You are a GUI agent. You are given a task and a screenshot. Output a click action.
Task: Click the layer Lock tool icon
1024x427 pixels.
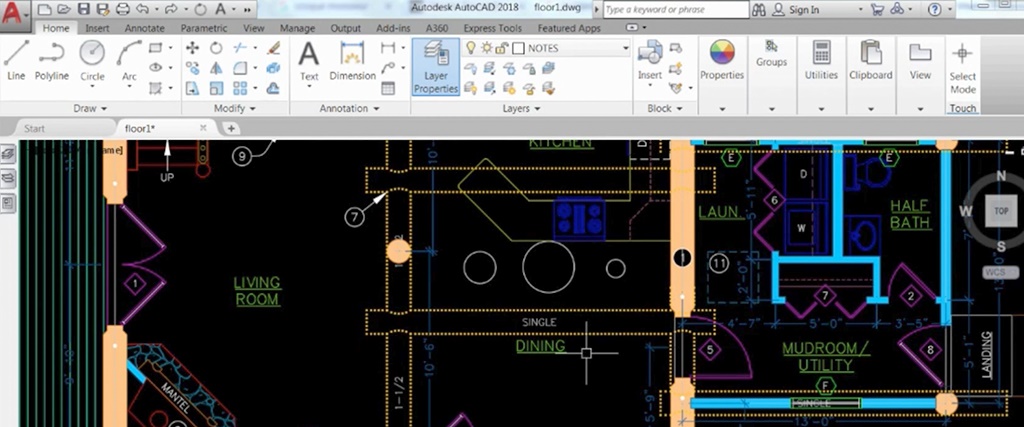pyautogui.click(x=529, y=68)
